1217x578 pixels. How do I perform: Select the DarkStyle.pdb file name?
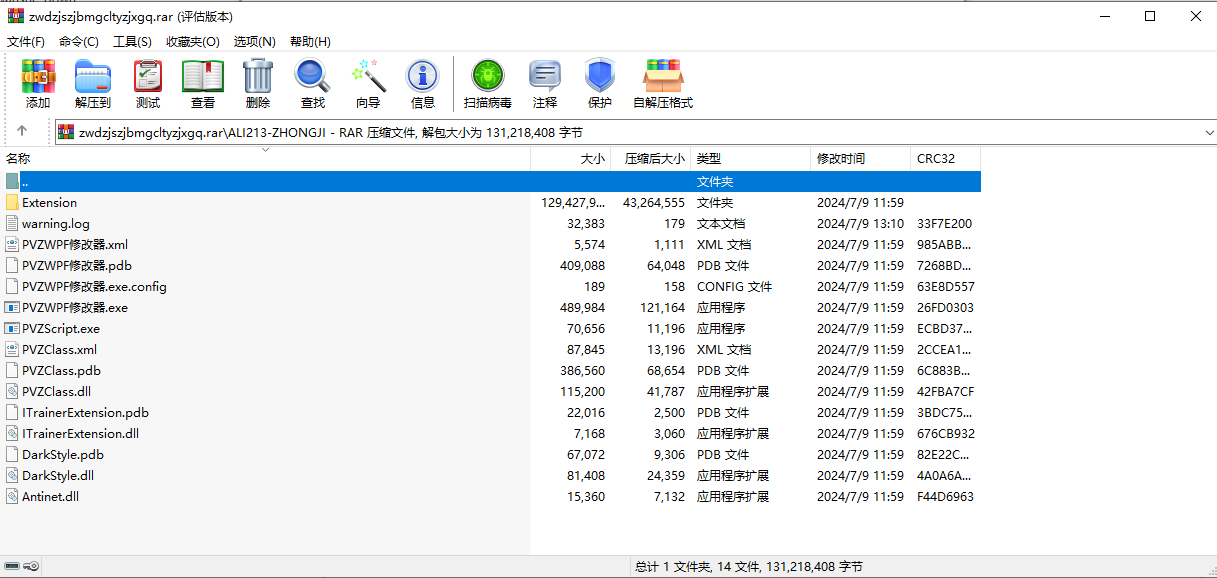(x=63, y=455)
